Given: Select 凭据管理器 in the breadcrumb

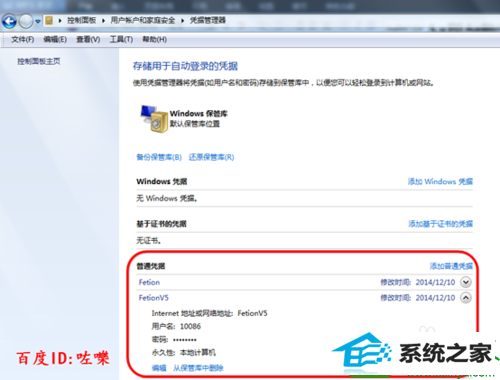Looking at the screenshot, I should (x=208, y=21).
